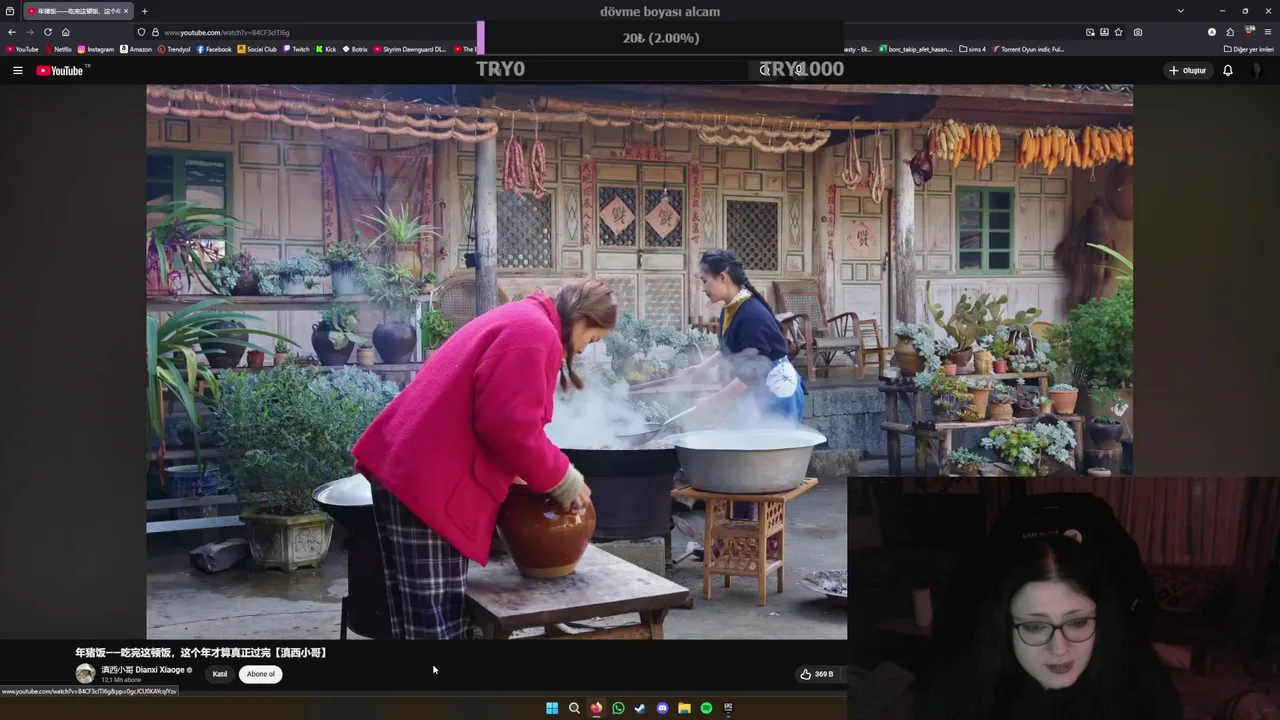Image resolution: width=1280 pixels, height=720 pixels.
Task: Like the video with thumbs up
Action: click(805, 674)
